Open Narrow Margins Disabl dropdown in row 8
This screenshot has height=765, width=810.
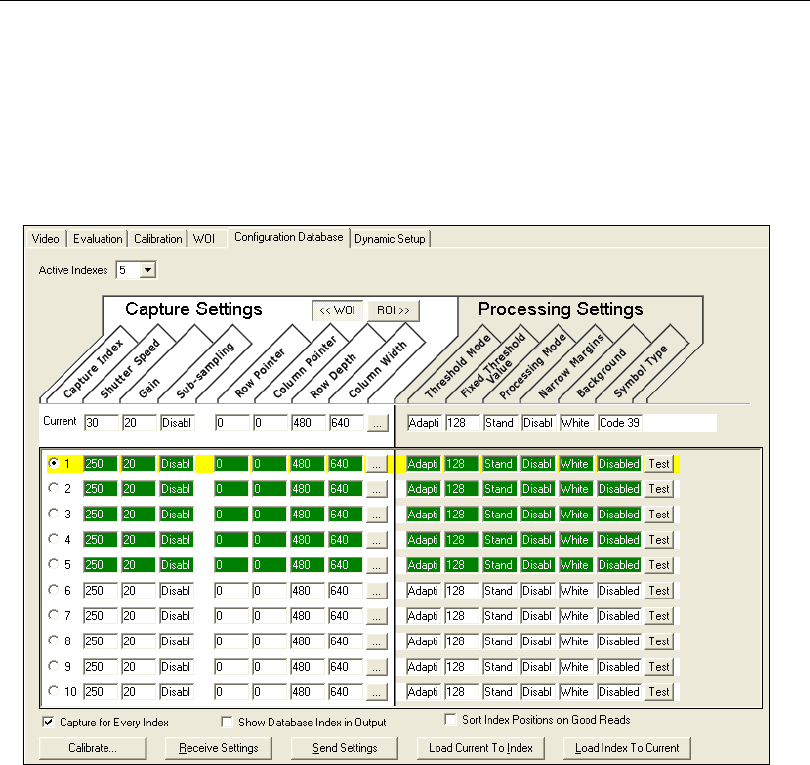coord(538,641)
